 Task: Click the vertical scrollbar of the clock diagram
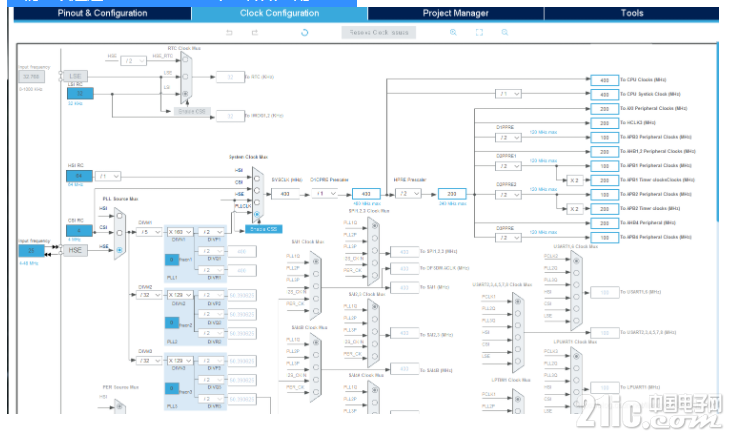tap(717, 133)
